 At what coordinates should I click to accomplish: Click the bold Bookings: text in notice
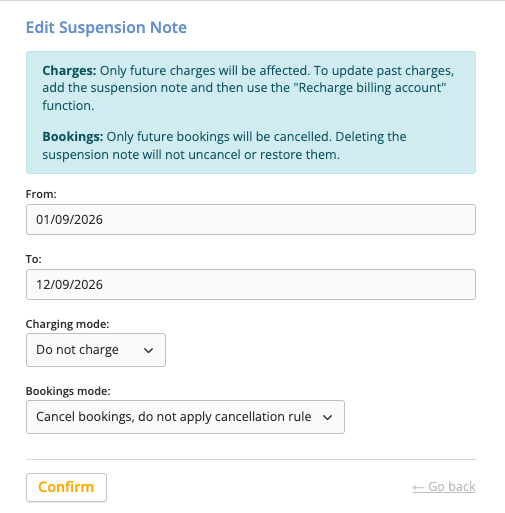point(73,137)
